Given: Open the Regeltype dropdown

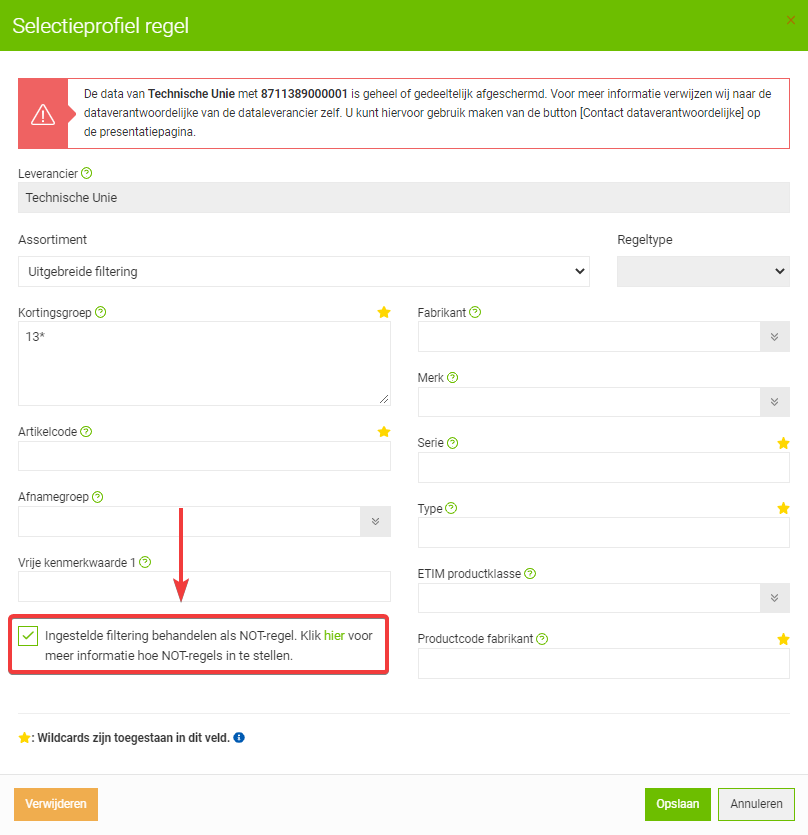Looking at the screenshot, I should [x=702, y=271].
